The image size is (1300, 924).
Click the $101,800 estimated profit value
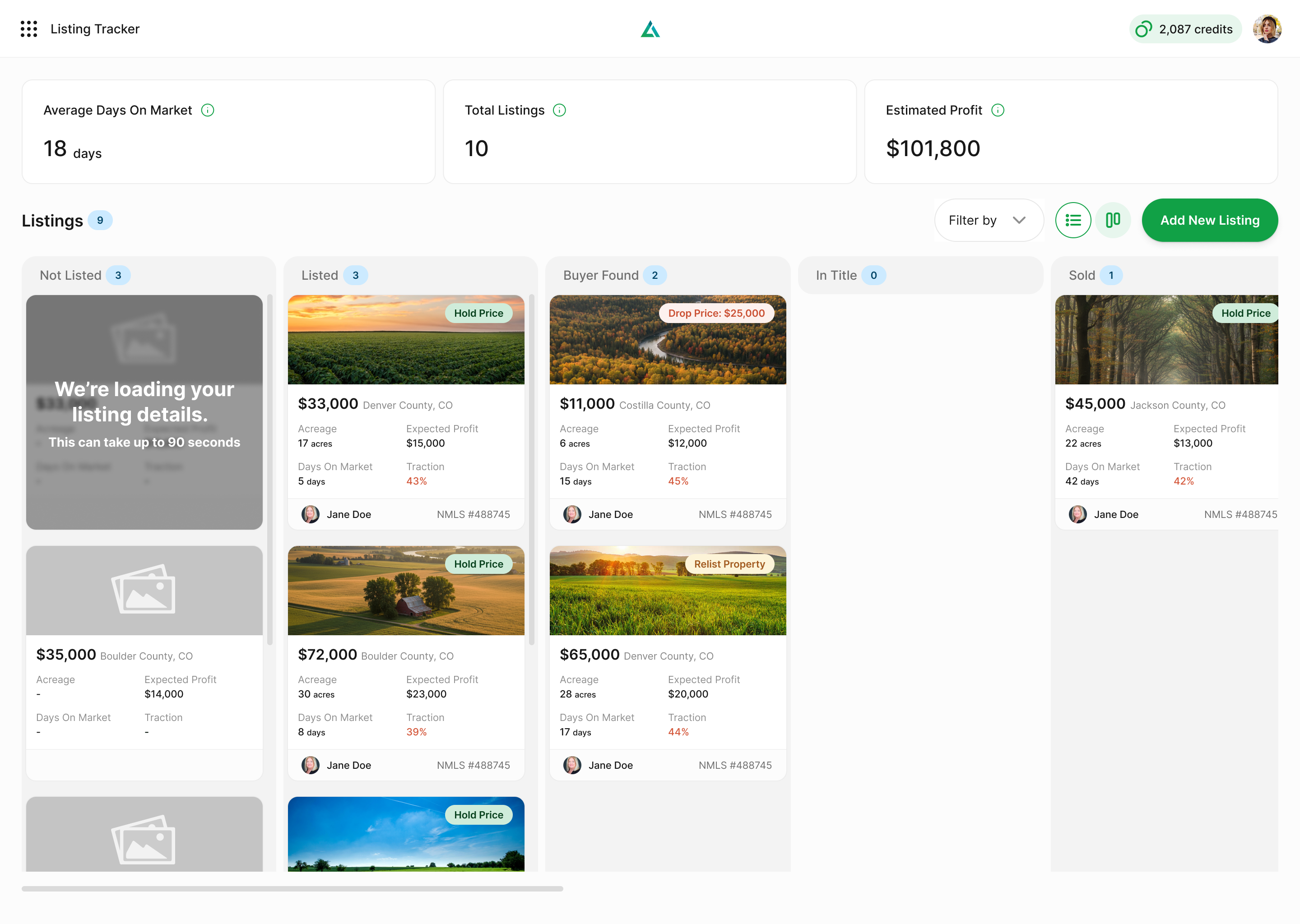tap(933, 148)
